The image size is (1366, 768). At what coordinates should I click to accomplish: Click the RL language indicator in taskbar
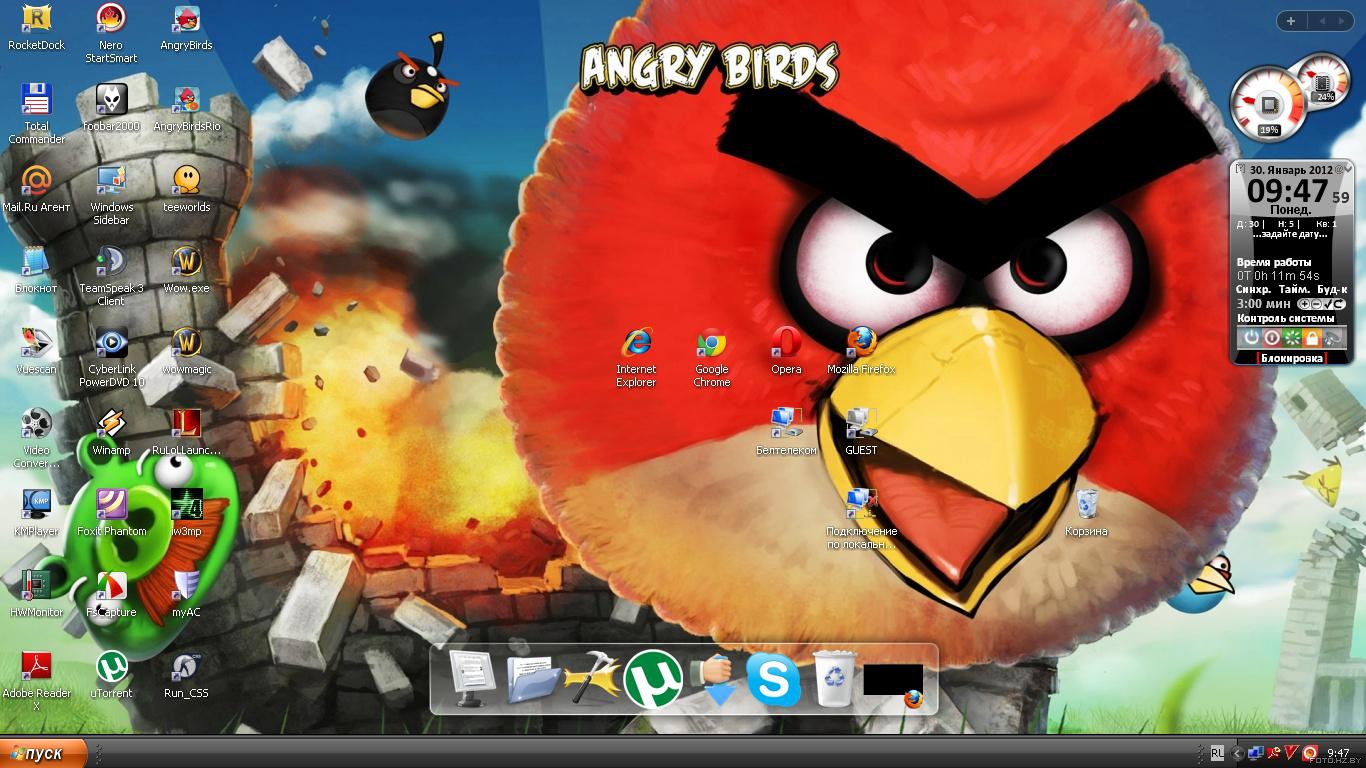(x=1217, y=753)
